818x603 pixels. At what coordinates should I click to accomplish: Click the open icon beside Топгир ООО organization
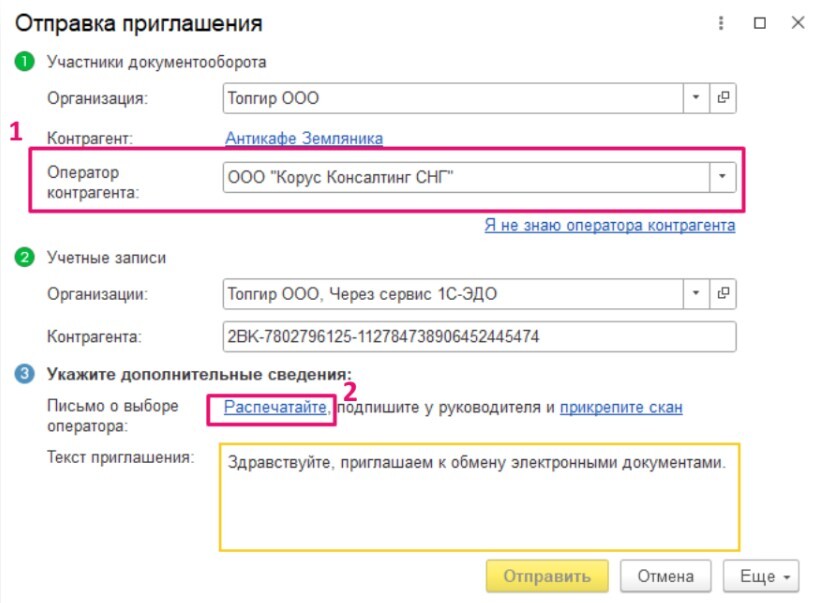[723, 98]
